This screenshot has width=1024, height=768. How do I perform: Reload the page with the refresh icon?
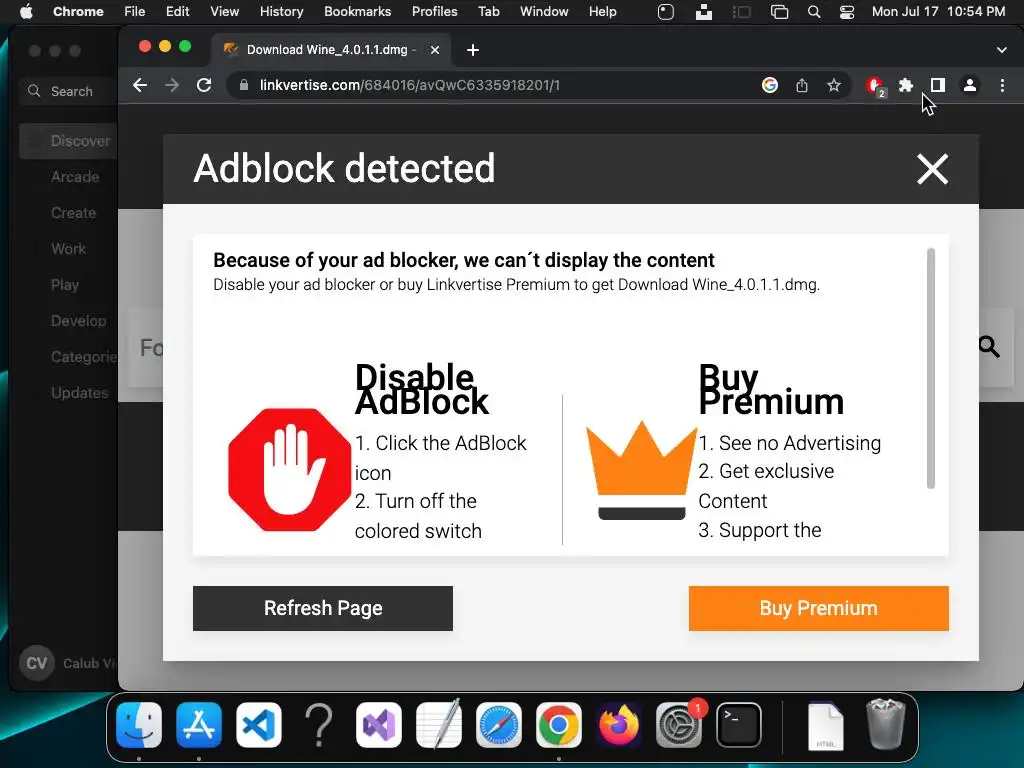(204, 86)
